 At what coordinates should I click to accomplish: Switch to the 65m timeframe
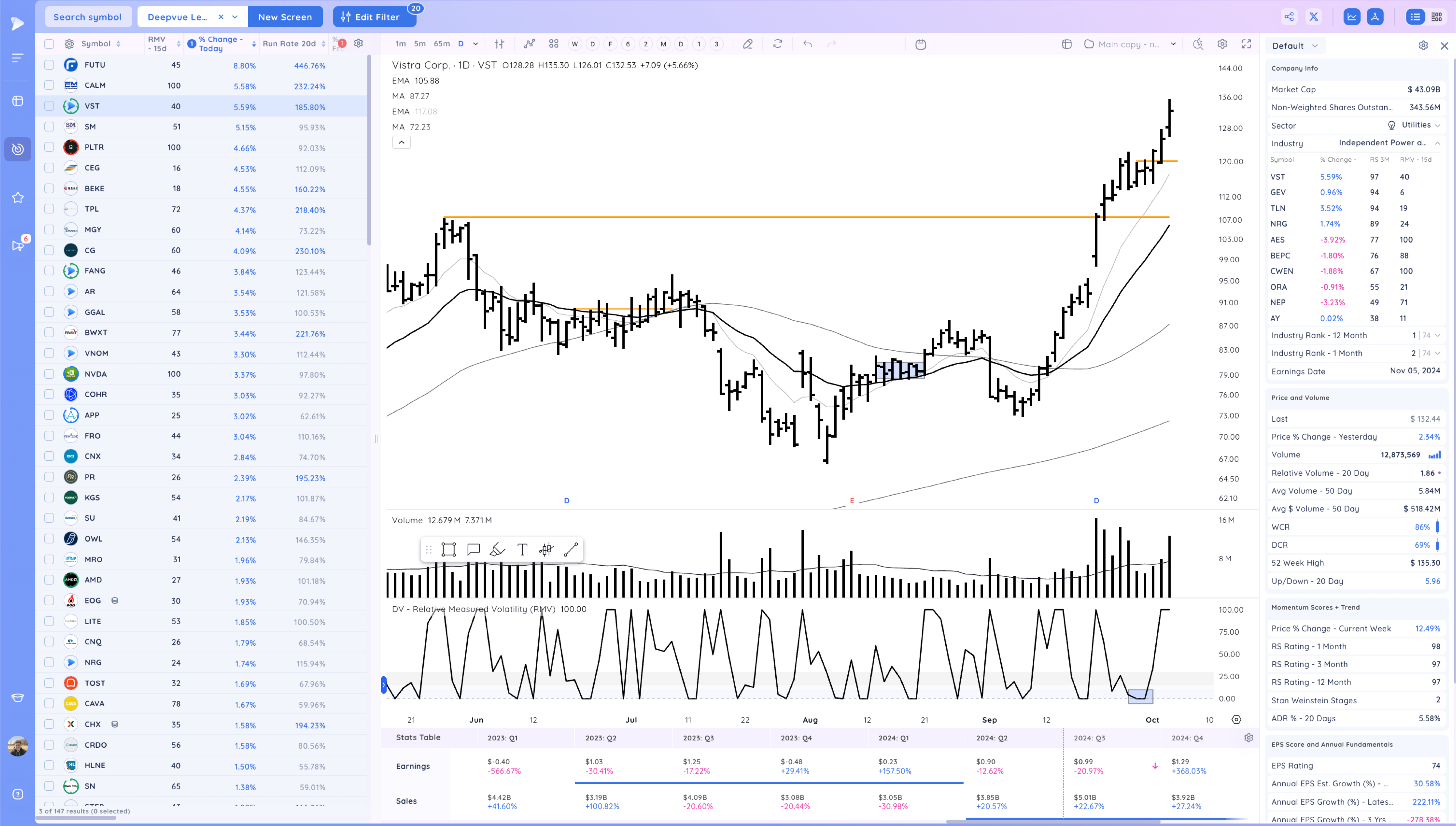tap(442, 44)
